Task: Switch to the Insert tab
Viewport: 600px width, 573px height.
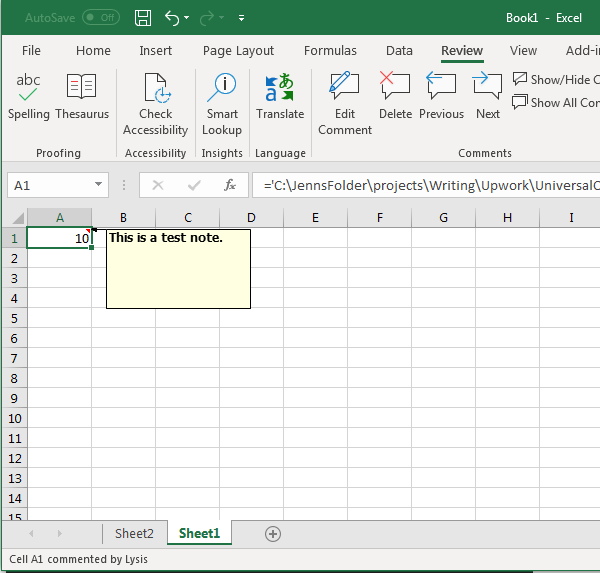Action: click(155, 51)
